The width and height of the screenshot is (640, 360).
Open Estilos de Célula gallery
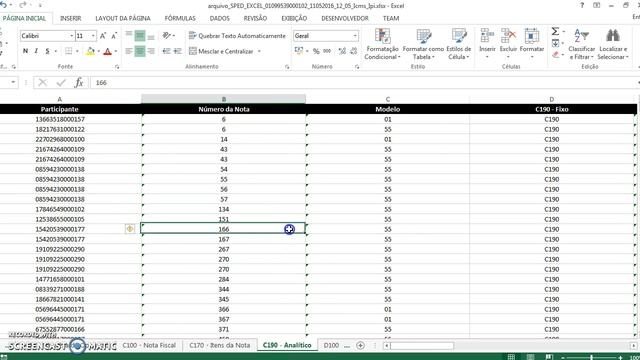pos(459,44)
